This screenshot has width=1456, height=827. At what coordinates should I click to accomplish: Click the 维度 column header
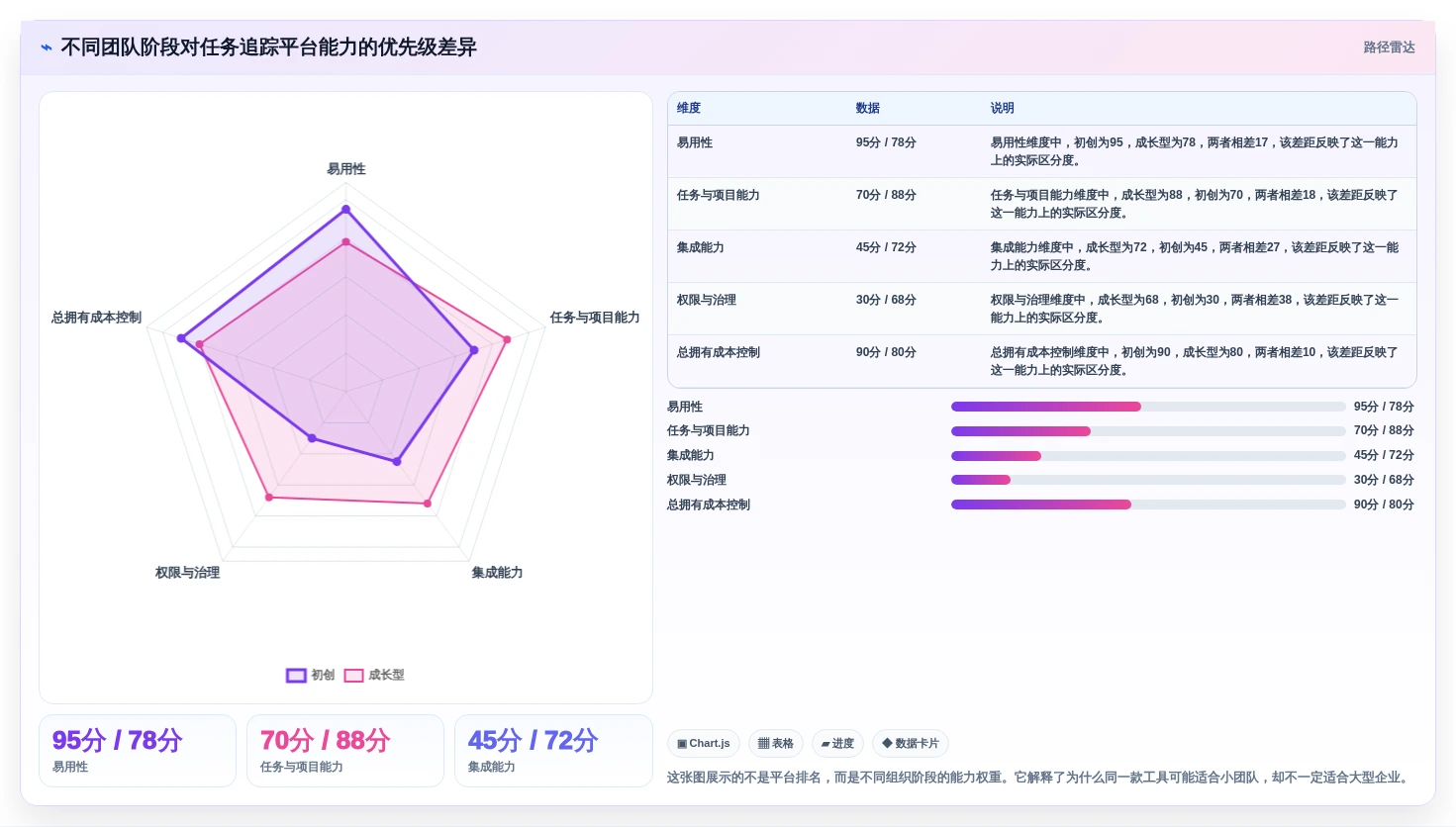pos(689,108)
